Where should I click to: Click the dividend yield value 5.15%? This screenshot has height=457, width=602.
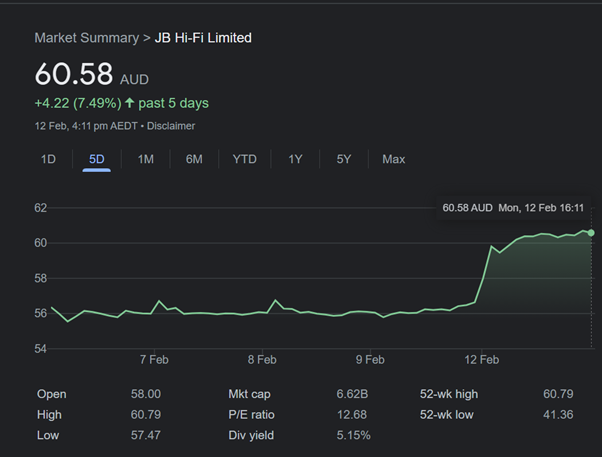[x=353, y=435]
